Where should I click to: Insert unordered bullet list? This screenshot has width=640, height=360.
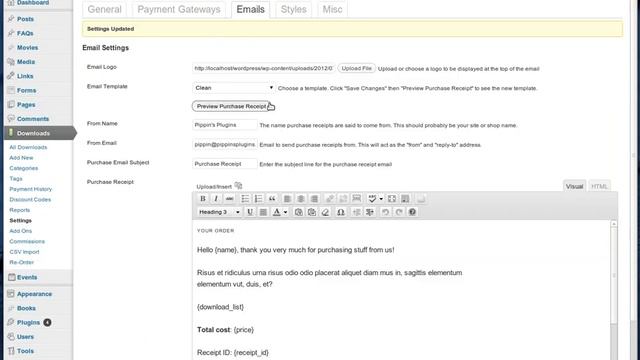coord(245,199)
